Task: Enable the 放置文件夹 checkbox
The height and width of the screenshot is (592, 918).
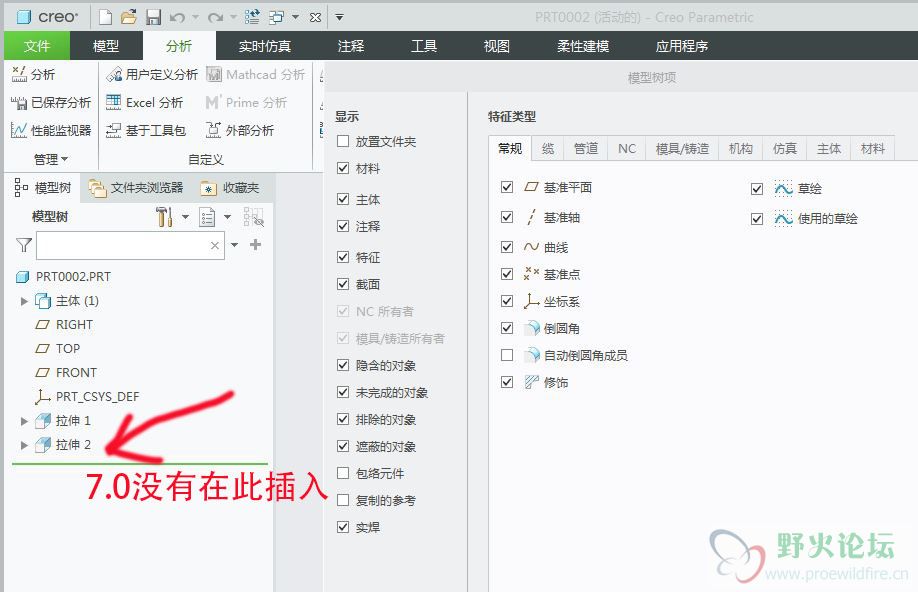Action: click(343, 141)
